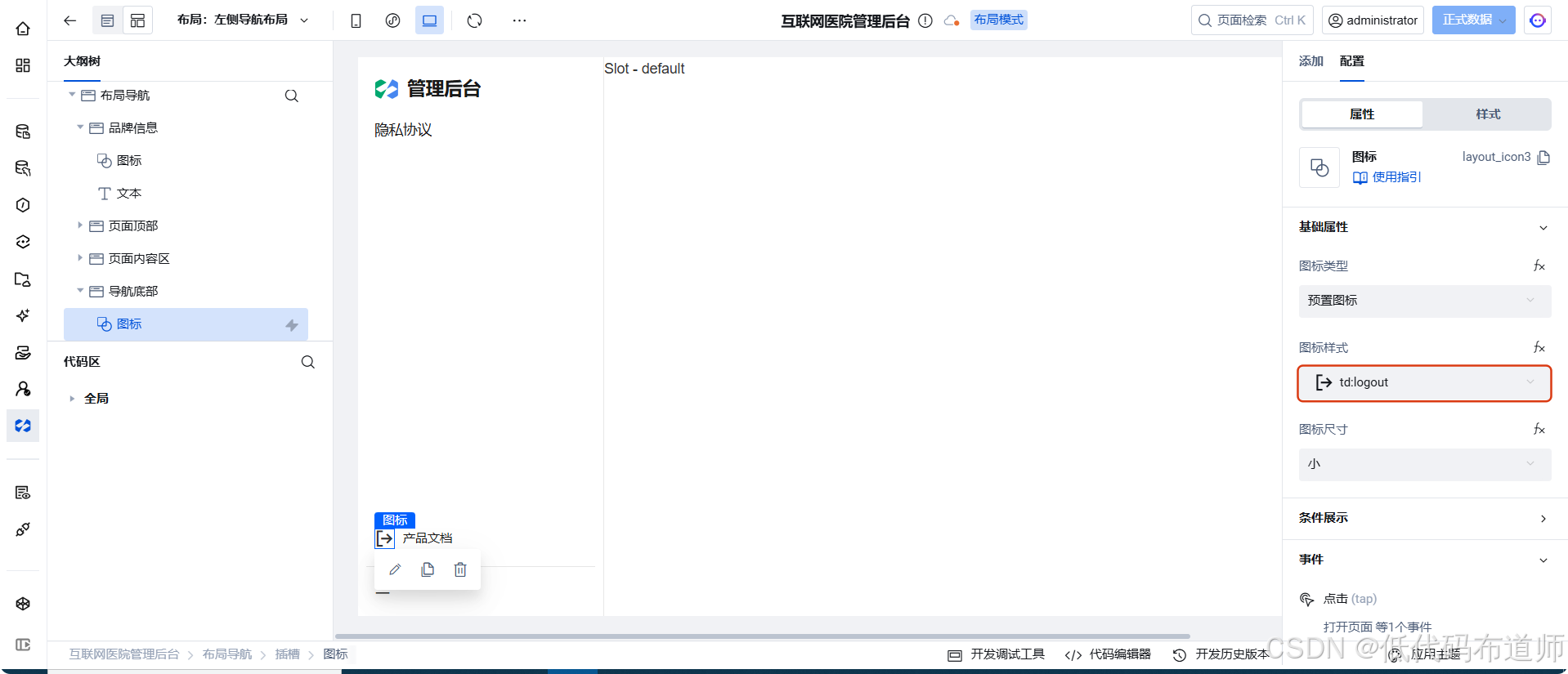Image resolution: width=1568 pixels, height=674 pixels.
Task: Click 隐私协议 text on canvas
Action: coord(403,130)
